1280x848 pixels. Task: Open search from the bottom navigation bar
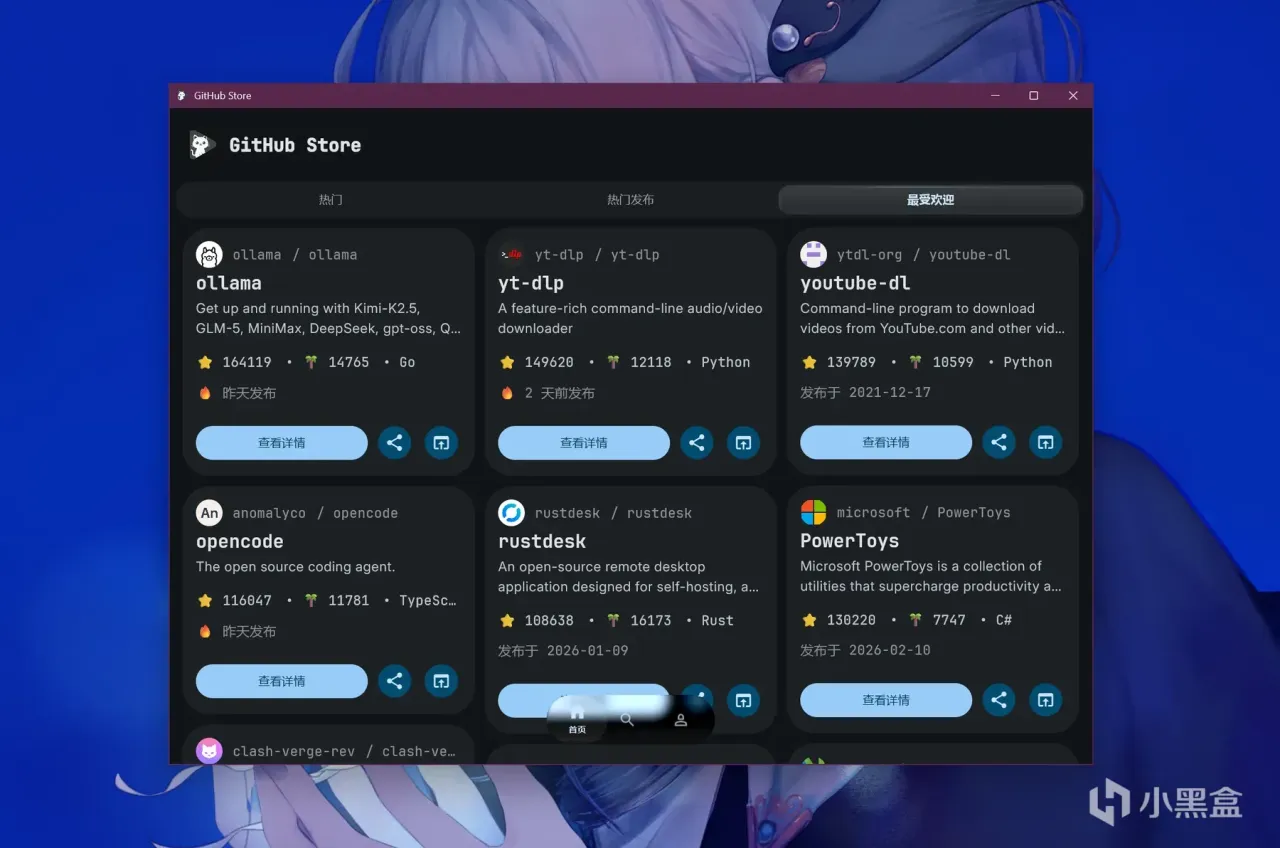click(x=627, y=720)
